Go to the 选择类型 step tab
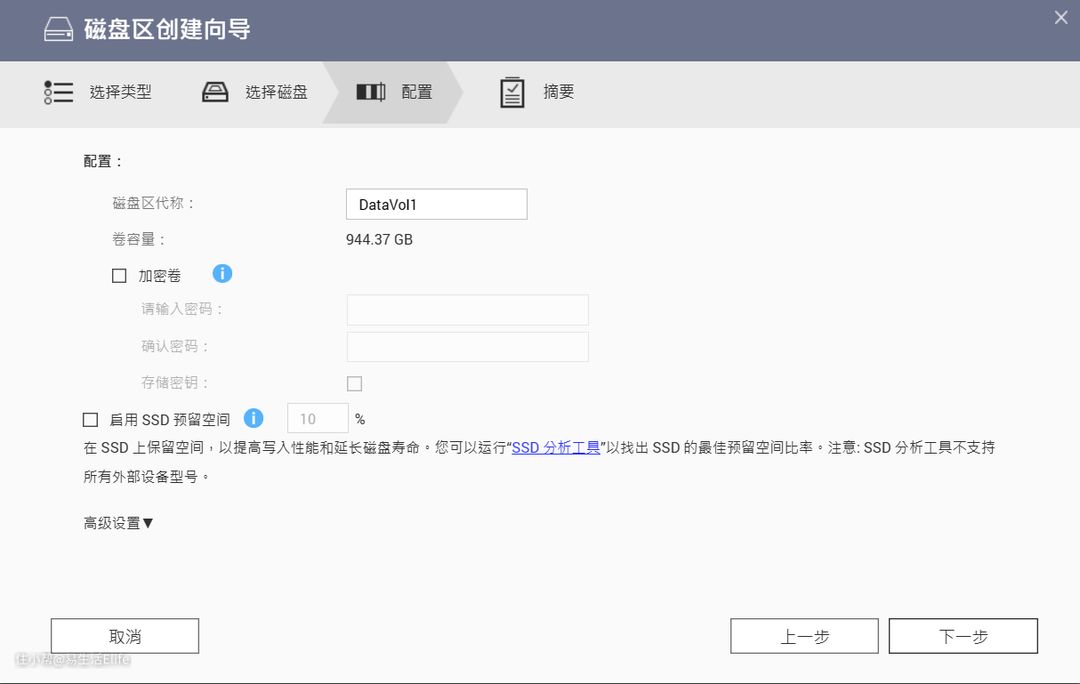This screenshot has height=684, width=1080. pyautogui.click(x=120, y=92)
